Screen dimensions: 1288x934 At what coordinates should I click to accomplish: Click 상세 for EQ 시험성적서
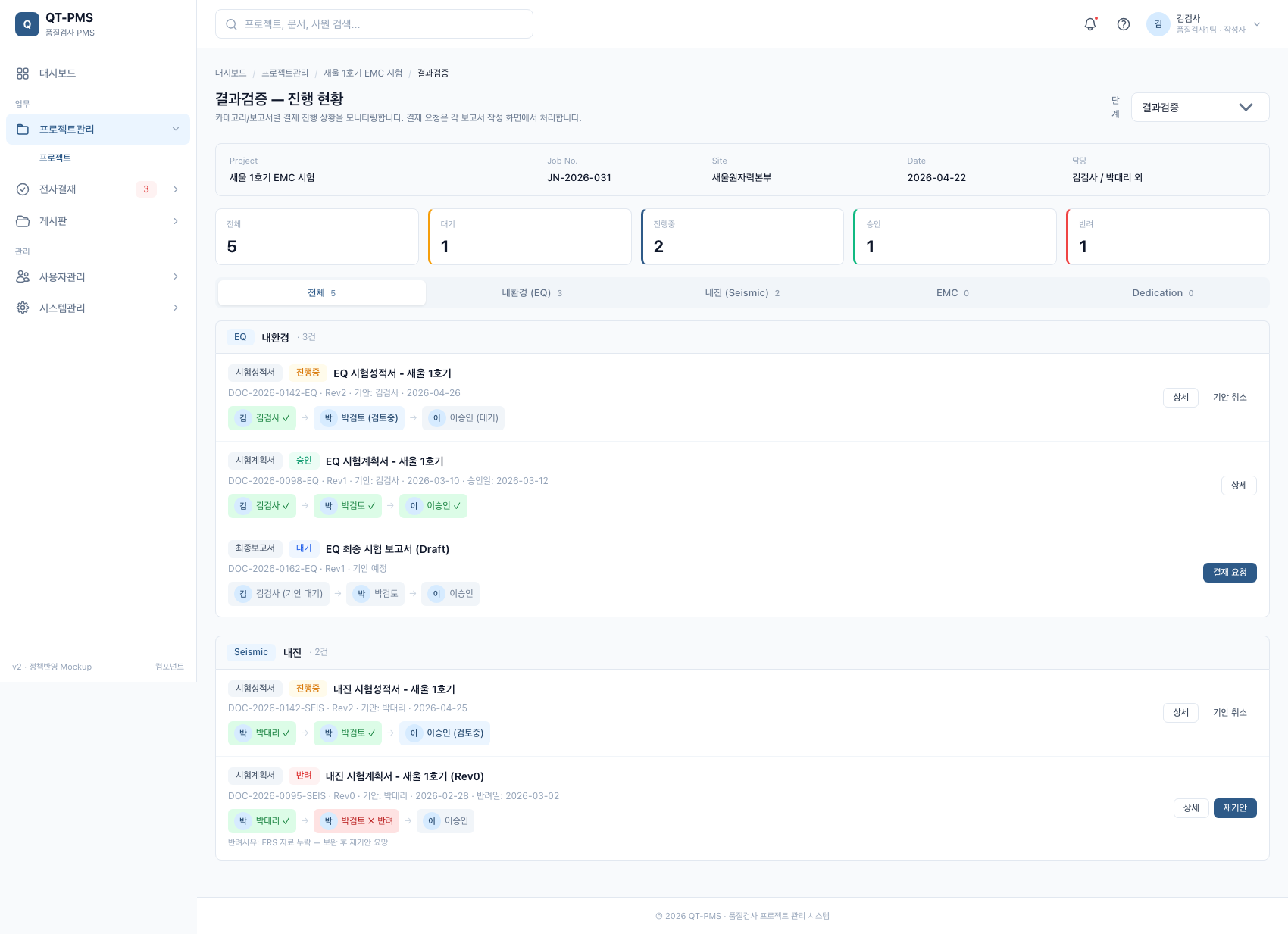pos(1180,398)
